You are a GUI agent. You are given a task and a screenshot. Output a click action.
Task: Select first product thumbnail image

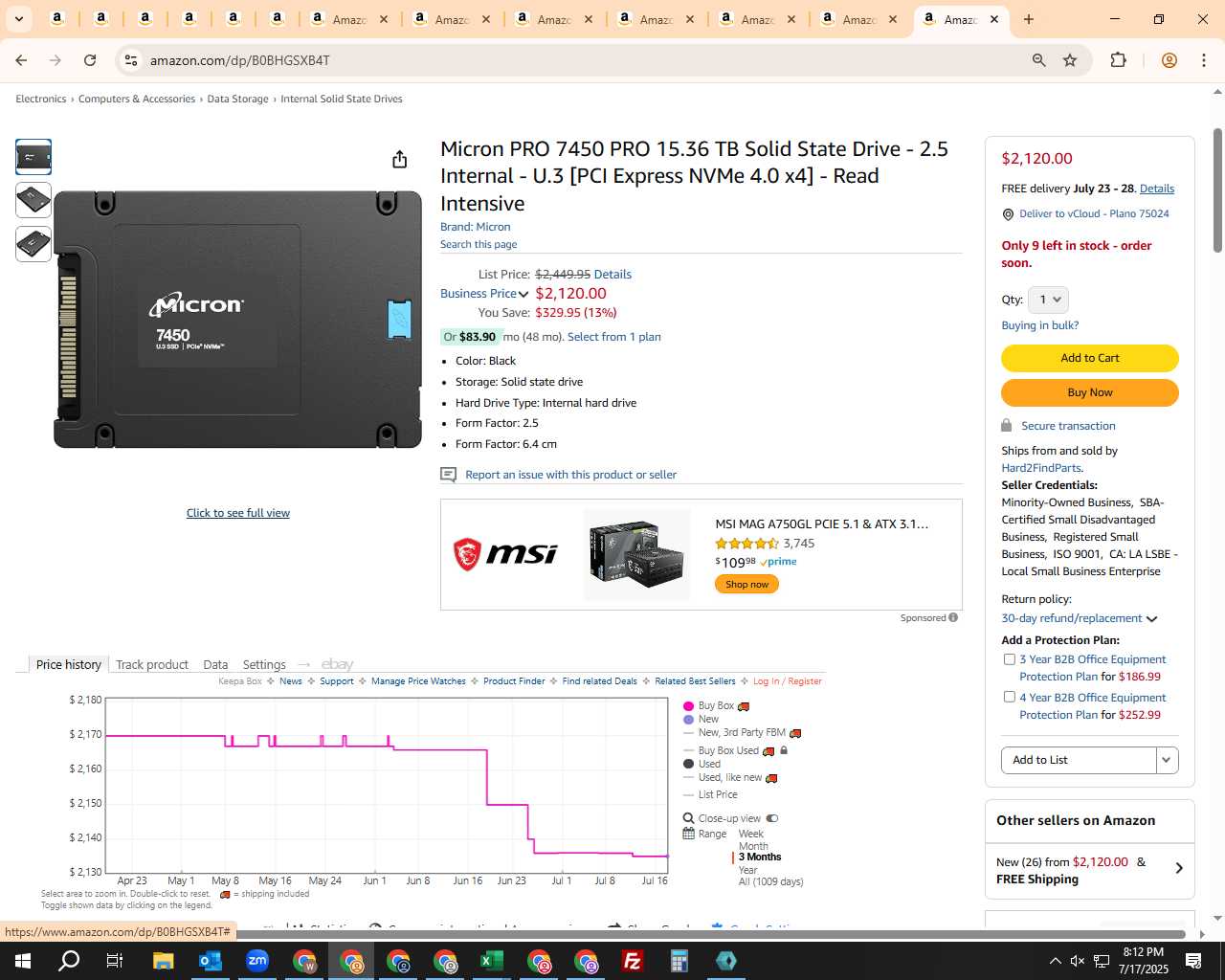pyautogui.click(x=33, y=157)
